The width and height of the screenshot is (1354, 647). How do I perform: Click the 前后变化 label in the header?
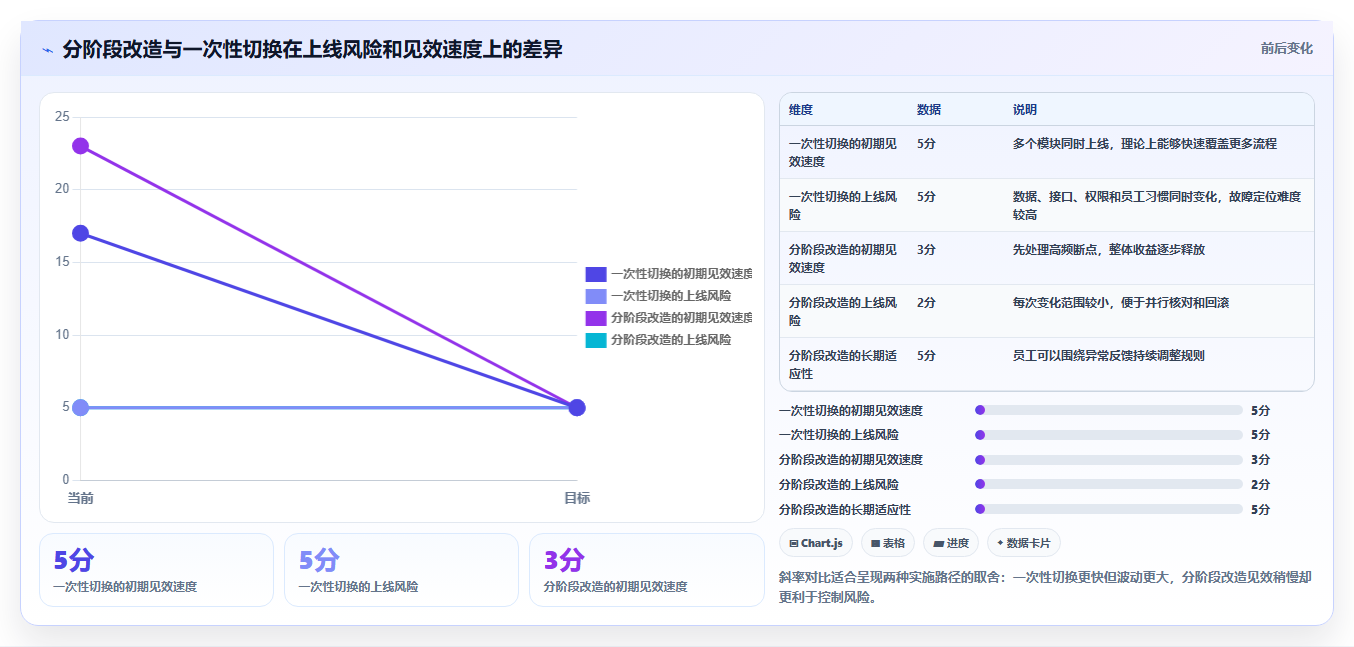1286,48
